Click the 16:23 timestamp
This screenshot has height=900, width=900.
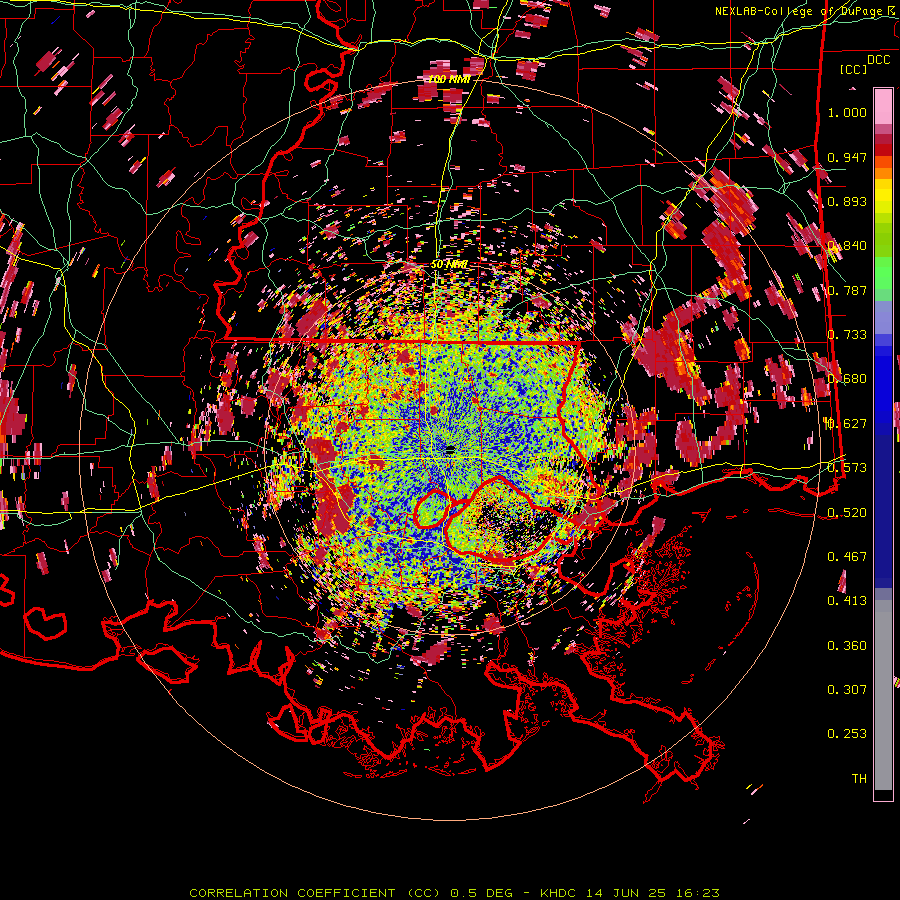click(698, 893)
